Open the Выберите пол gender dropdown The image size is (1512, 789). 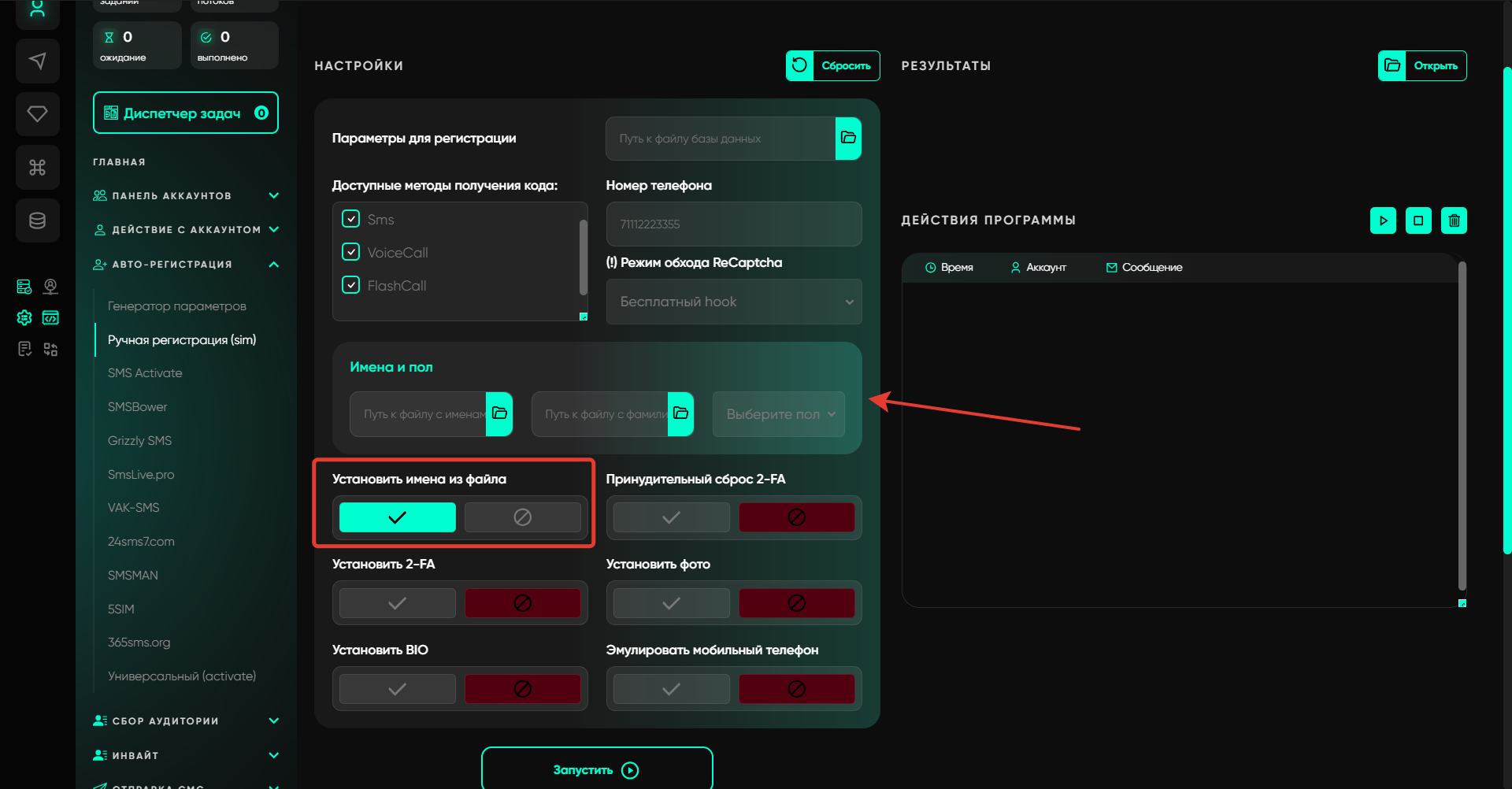coord(778,414)
